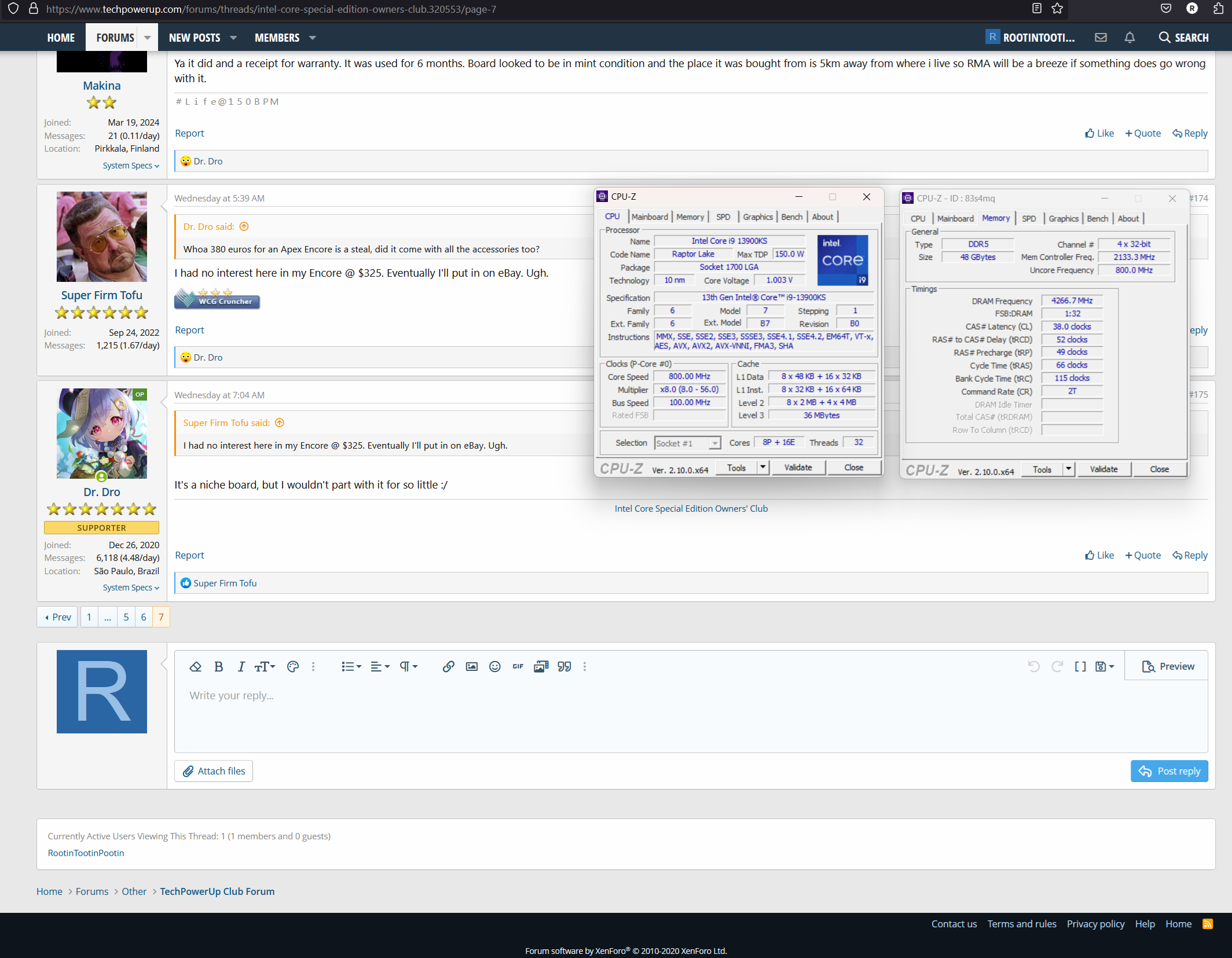Open the paragraph format dropdown in editor

point(409,666)
